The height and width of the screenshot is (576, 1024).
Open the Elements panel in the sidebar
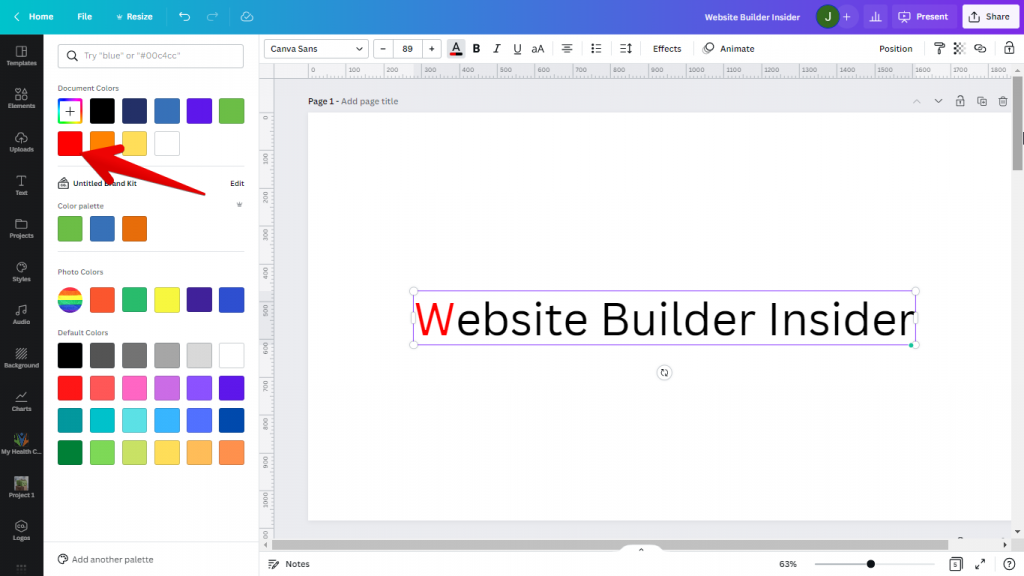pyautogui.click(x=21, y=96)
